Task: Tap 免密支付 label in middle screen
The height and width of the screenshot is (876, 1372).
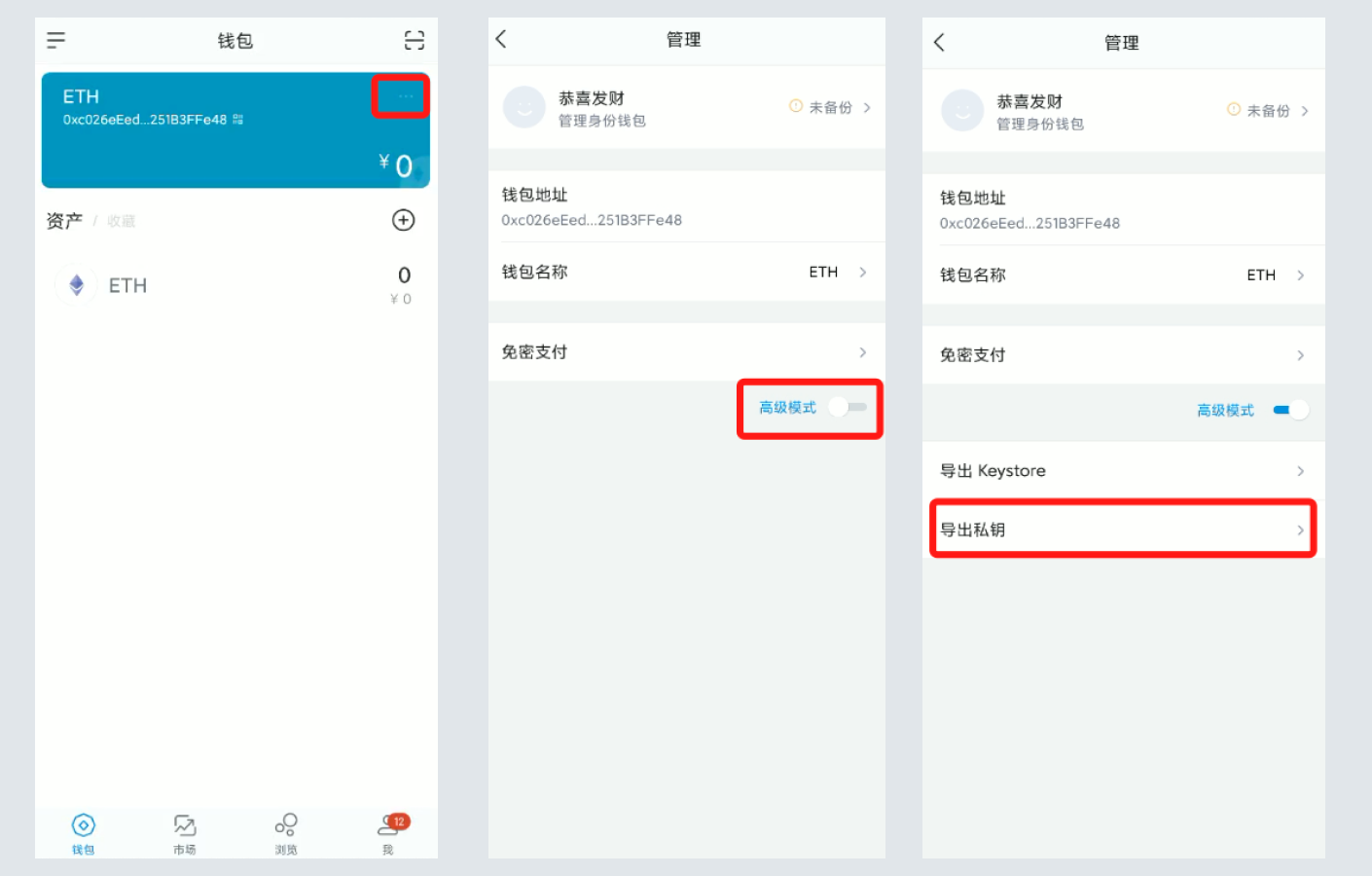Action: pyautogui.click(x=534, y=351)
